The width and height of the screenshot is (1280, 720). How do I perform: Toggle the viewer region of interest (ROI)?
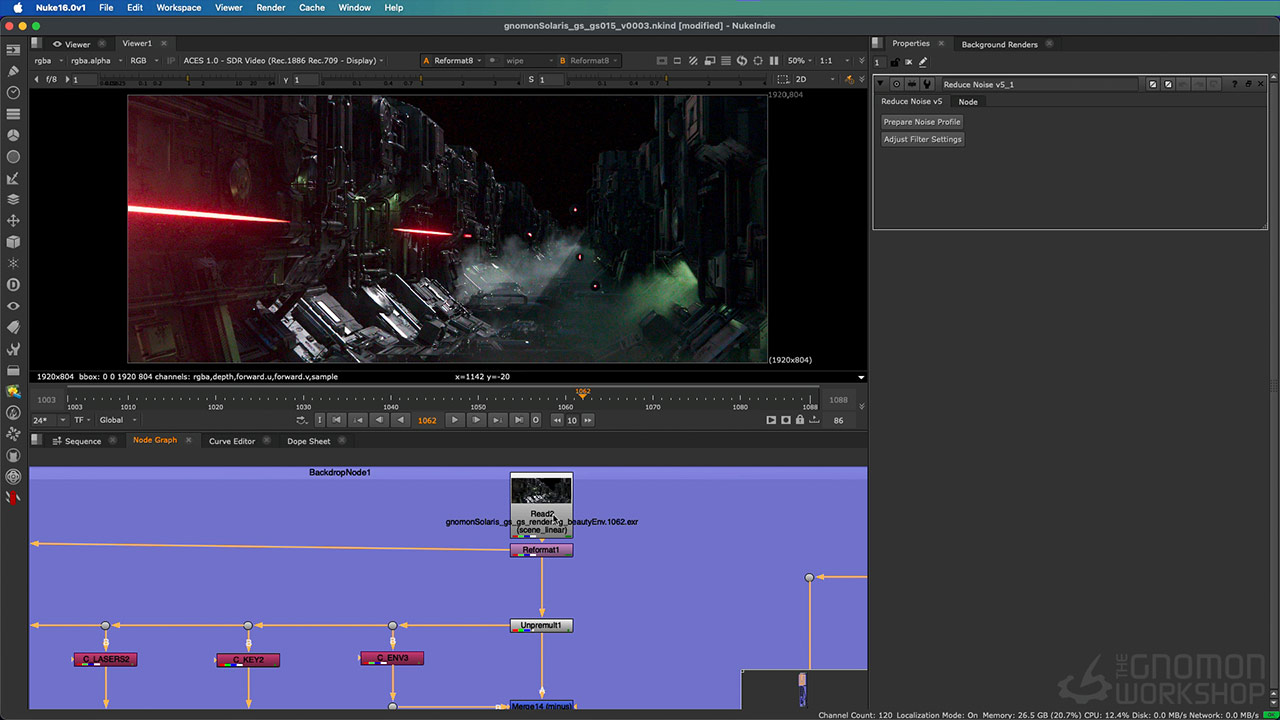[758, 60]
